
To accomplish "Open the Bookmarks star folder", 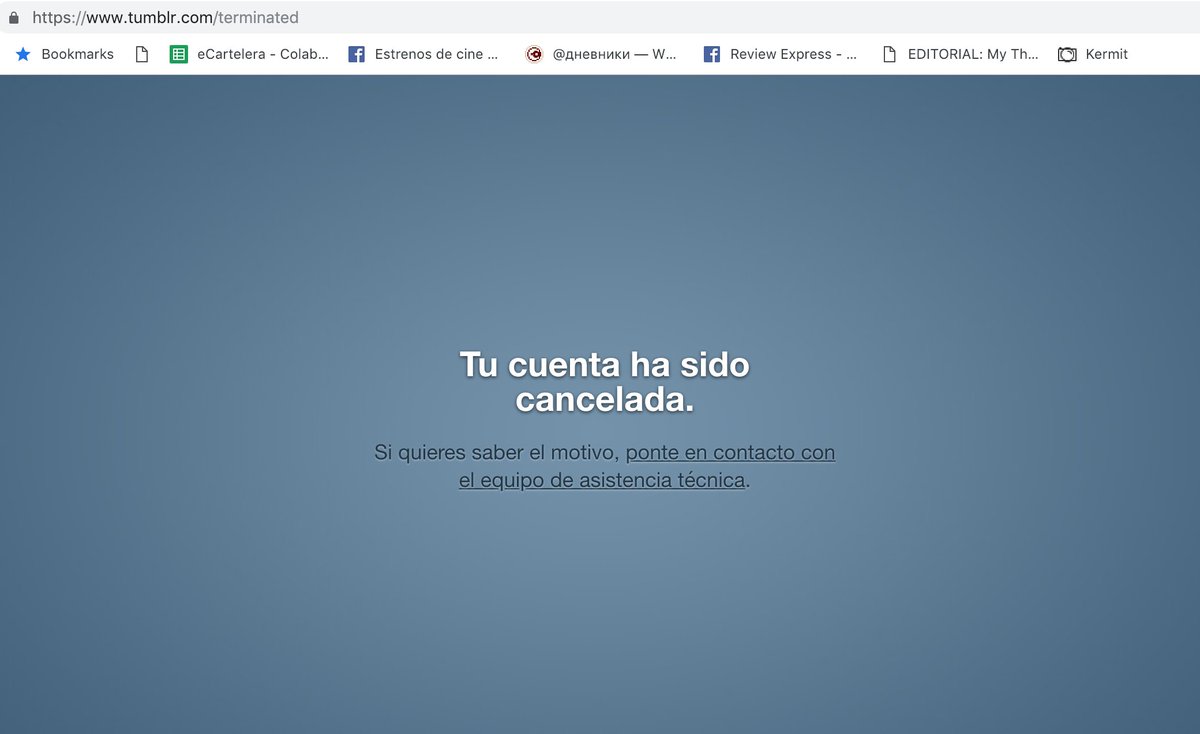I will [65, 55].
